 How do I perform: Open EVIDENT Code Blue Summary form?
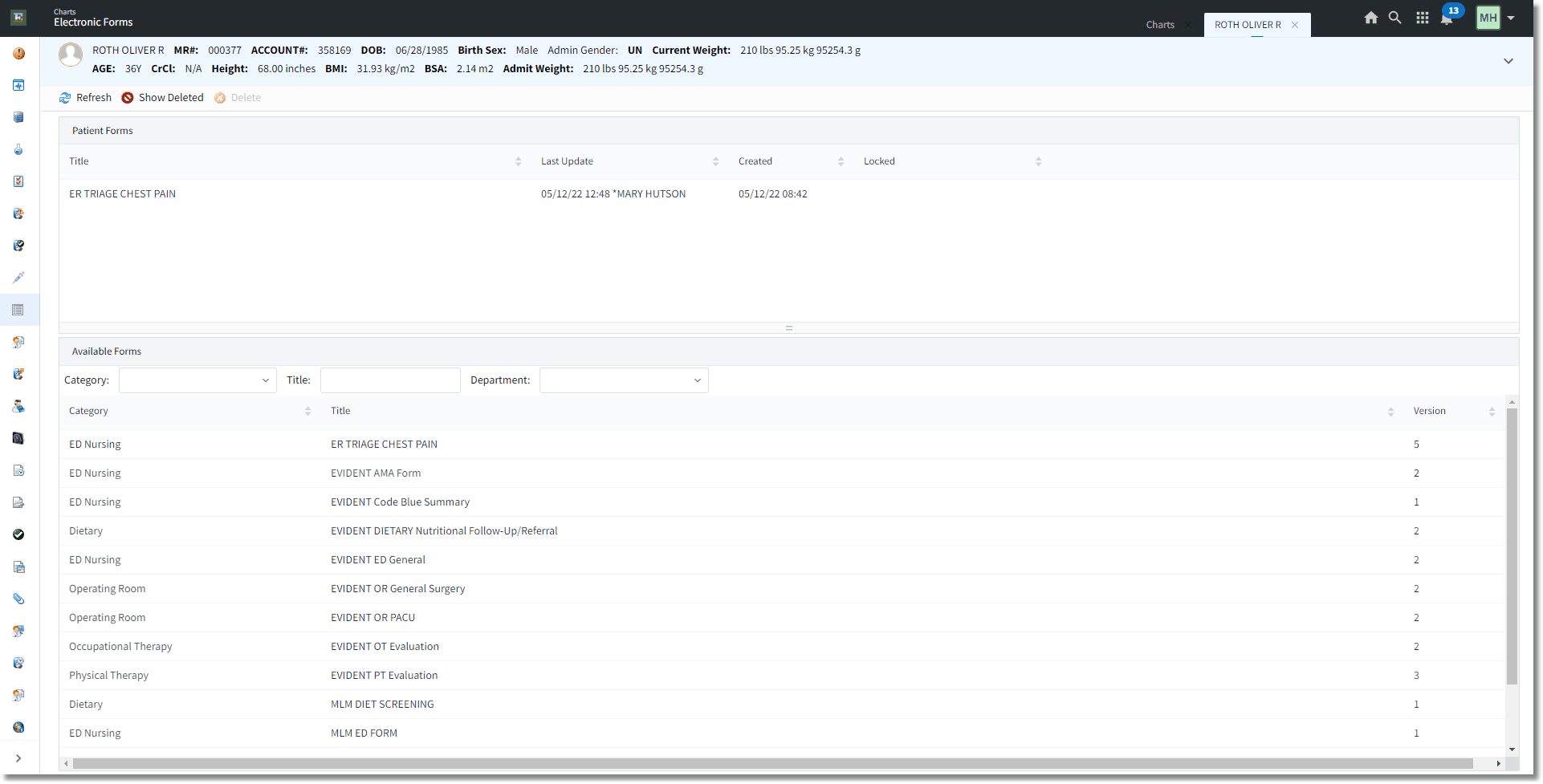(400, 502)
